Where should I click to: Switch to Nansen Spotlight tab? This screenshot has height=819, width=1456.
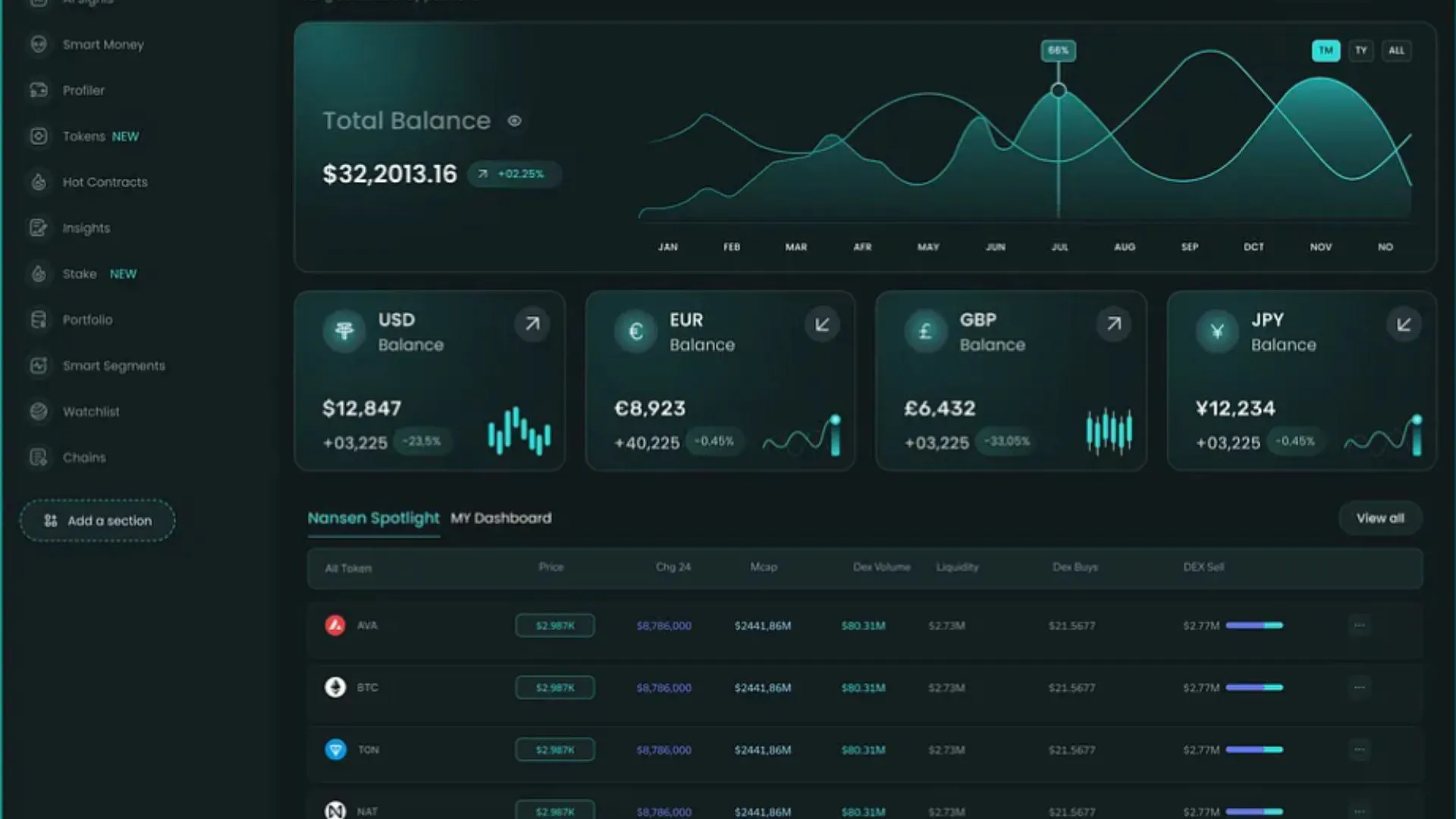point(373,518)
